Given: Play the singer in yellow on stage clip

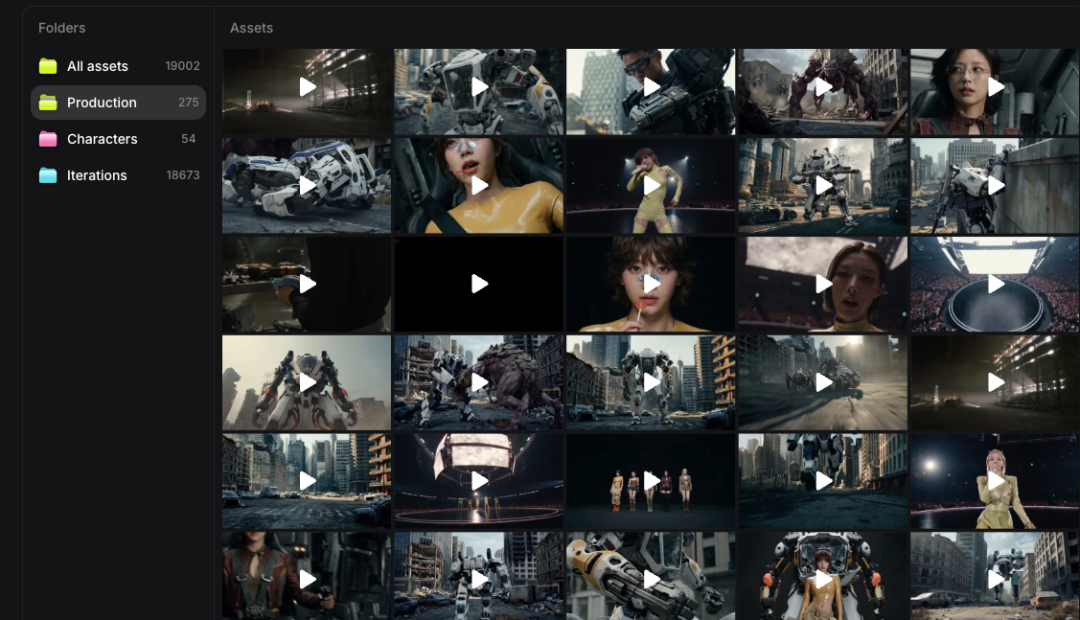Looking at the screenshot, I should 651,185.
